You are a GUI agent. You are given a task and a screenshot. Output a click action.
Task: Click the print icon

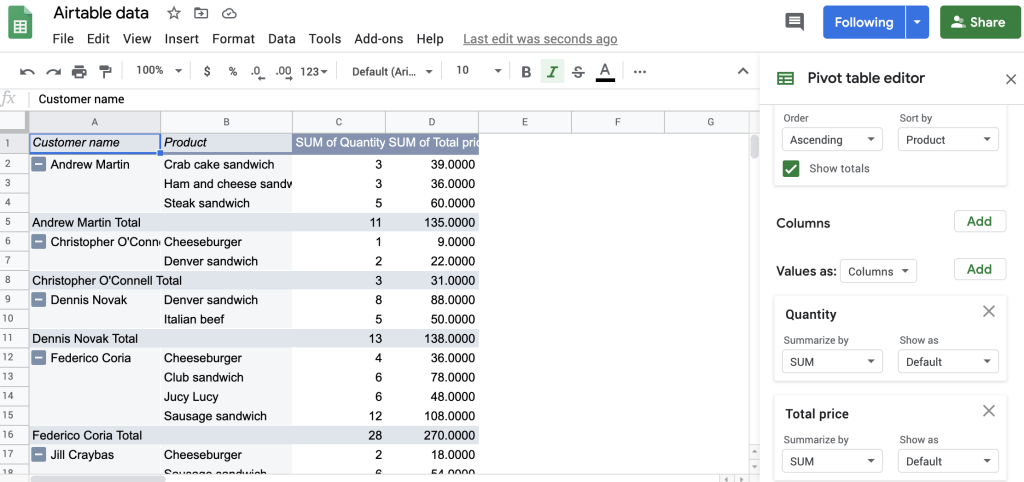coord(79,72)
